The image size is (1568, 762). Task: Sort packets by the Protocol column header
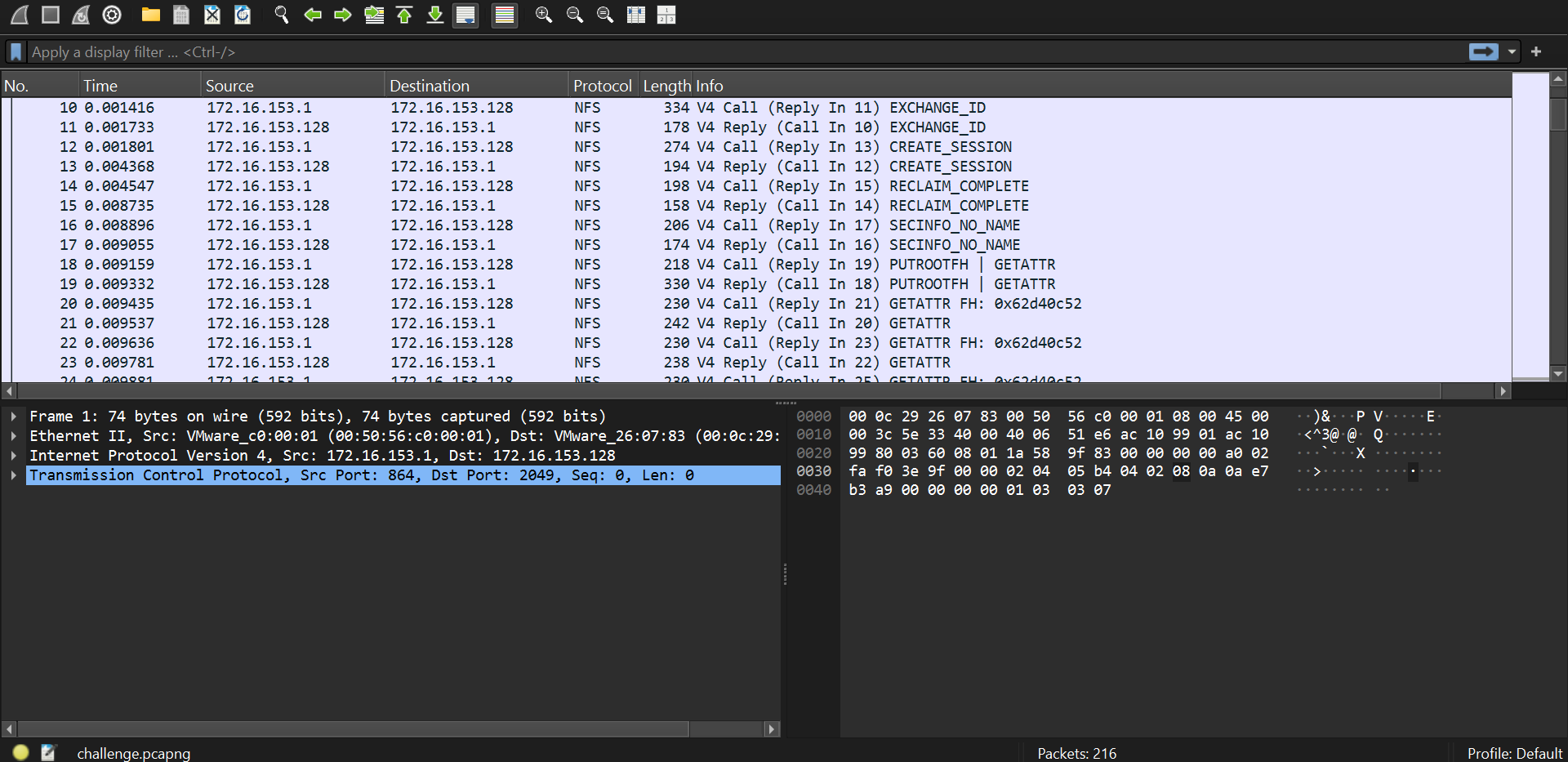602,86
